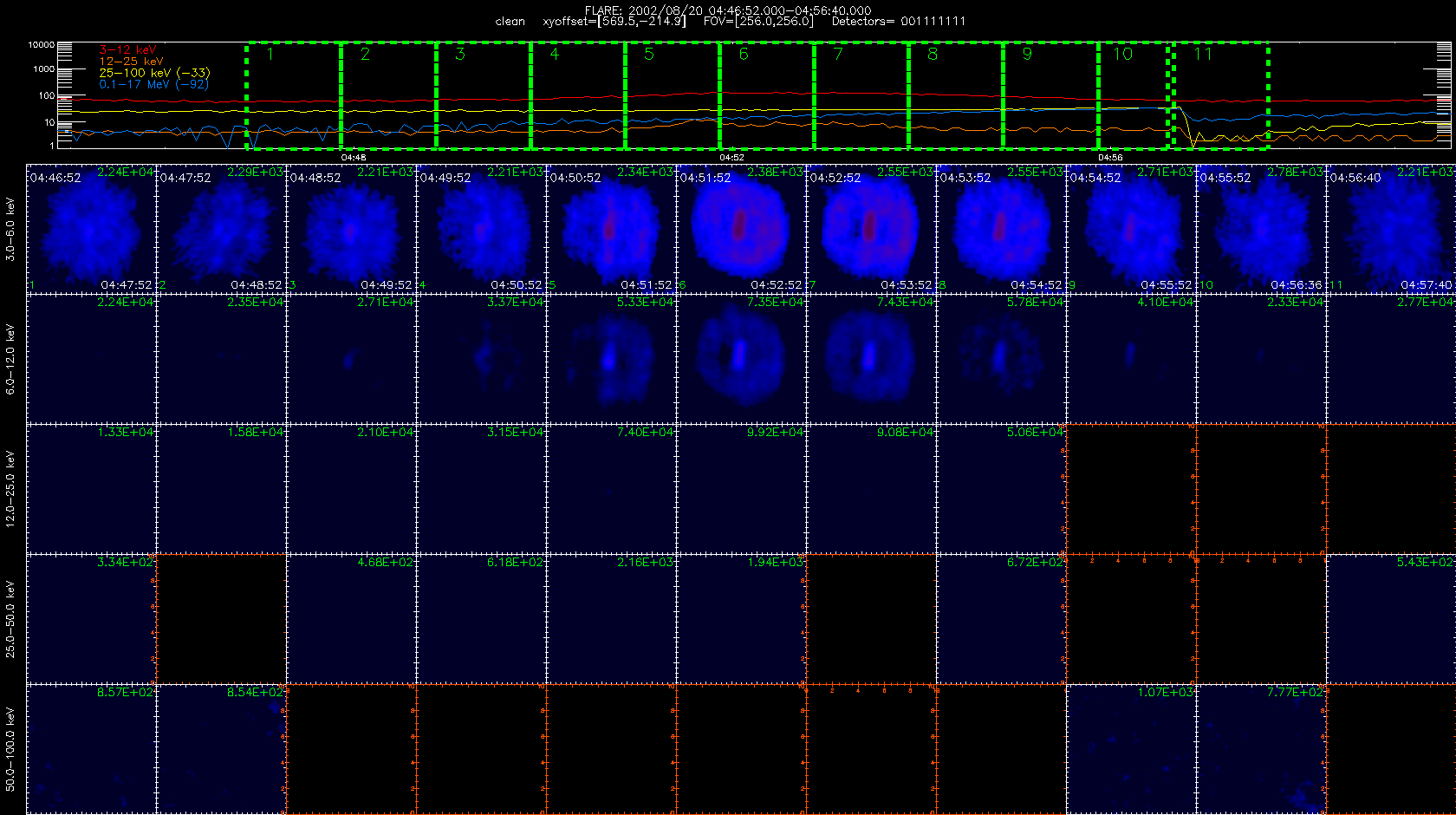Viewport: 1456px width, 815px height.
Task: Select interval marker 4 in the light curve
Action: (x=554, y=54)
